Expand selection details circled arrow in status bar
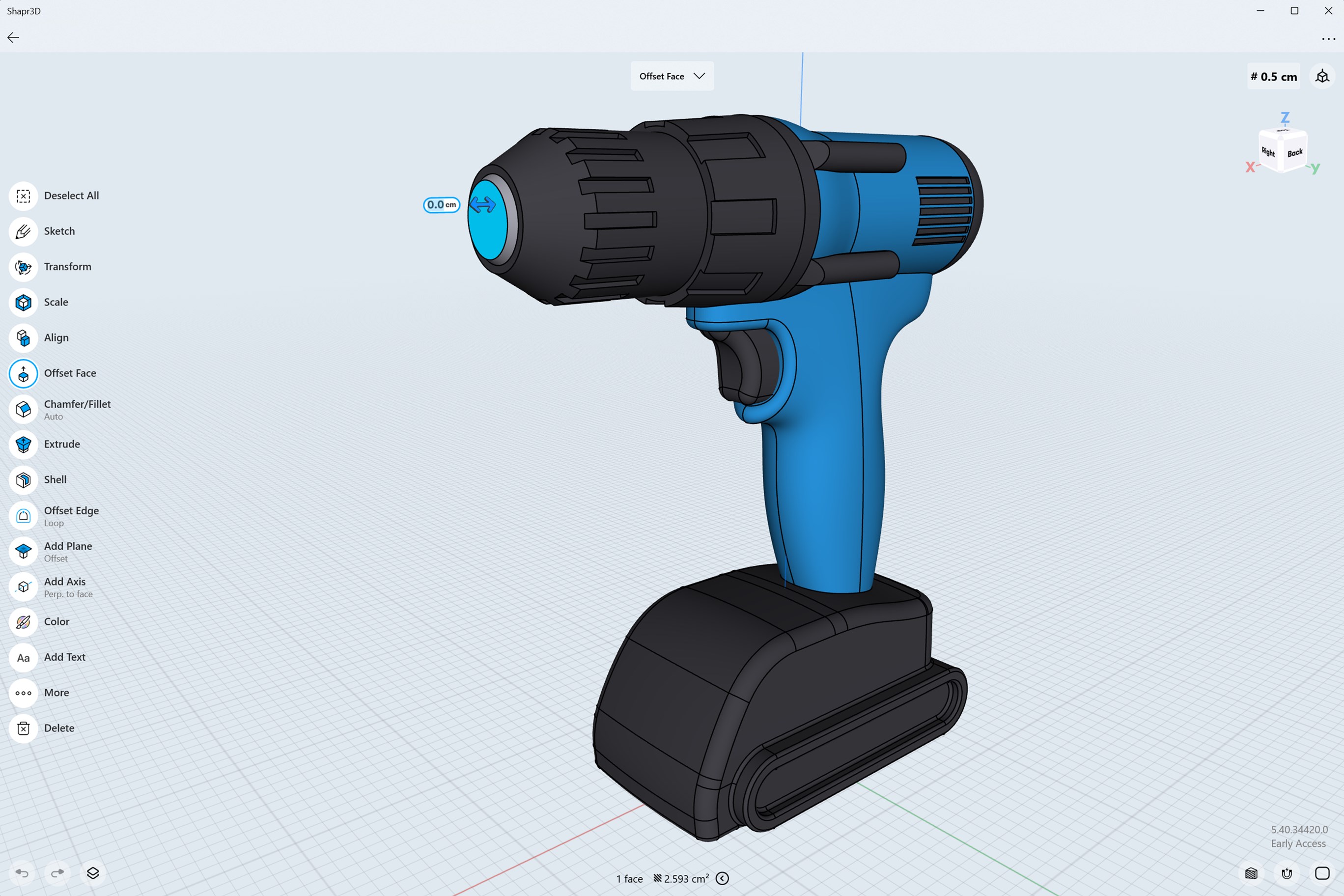 point(722,878)
